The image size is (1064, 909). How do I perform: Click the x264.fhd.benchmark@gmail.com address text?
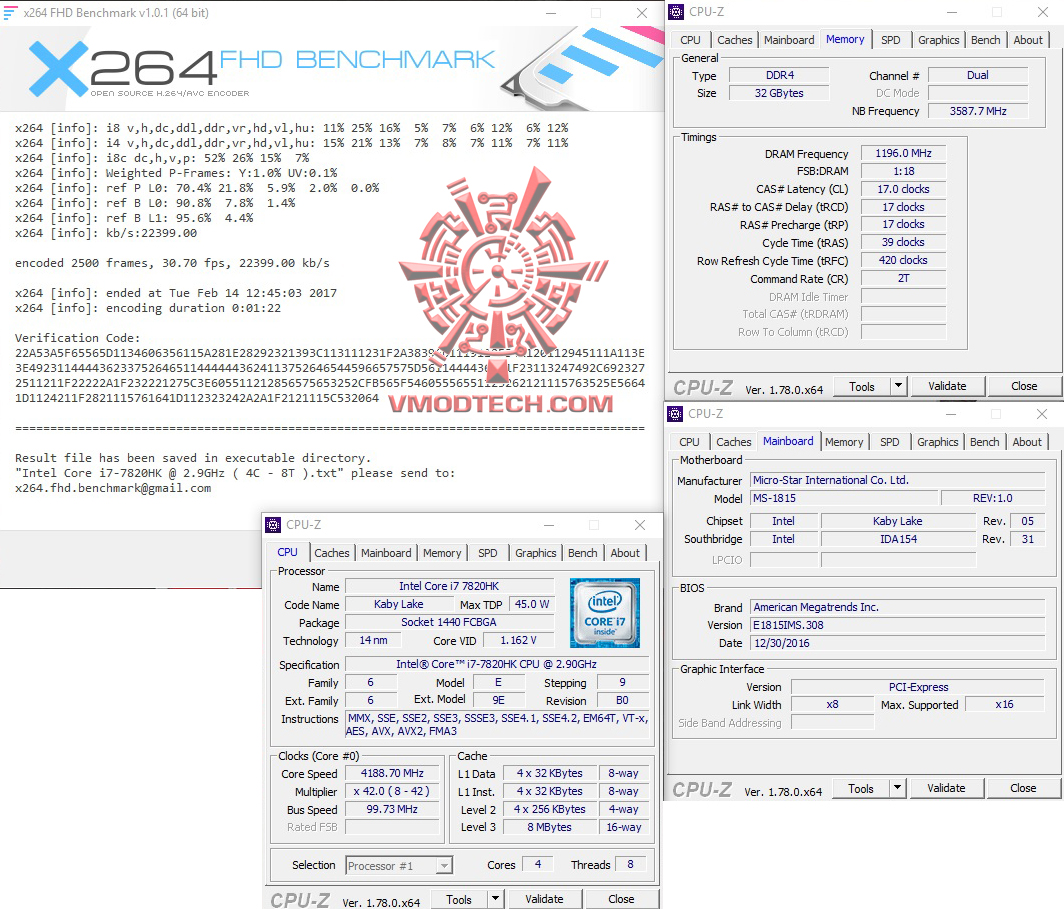point(113,488)
